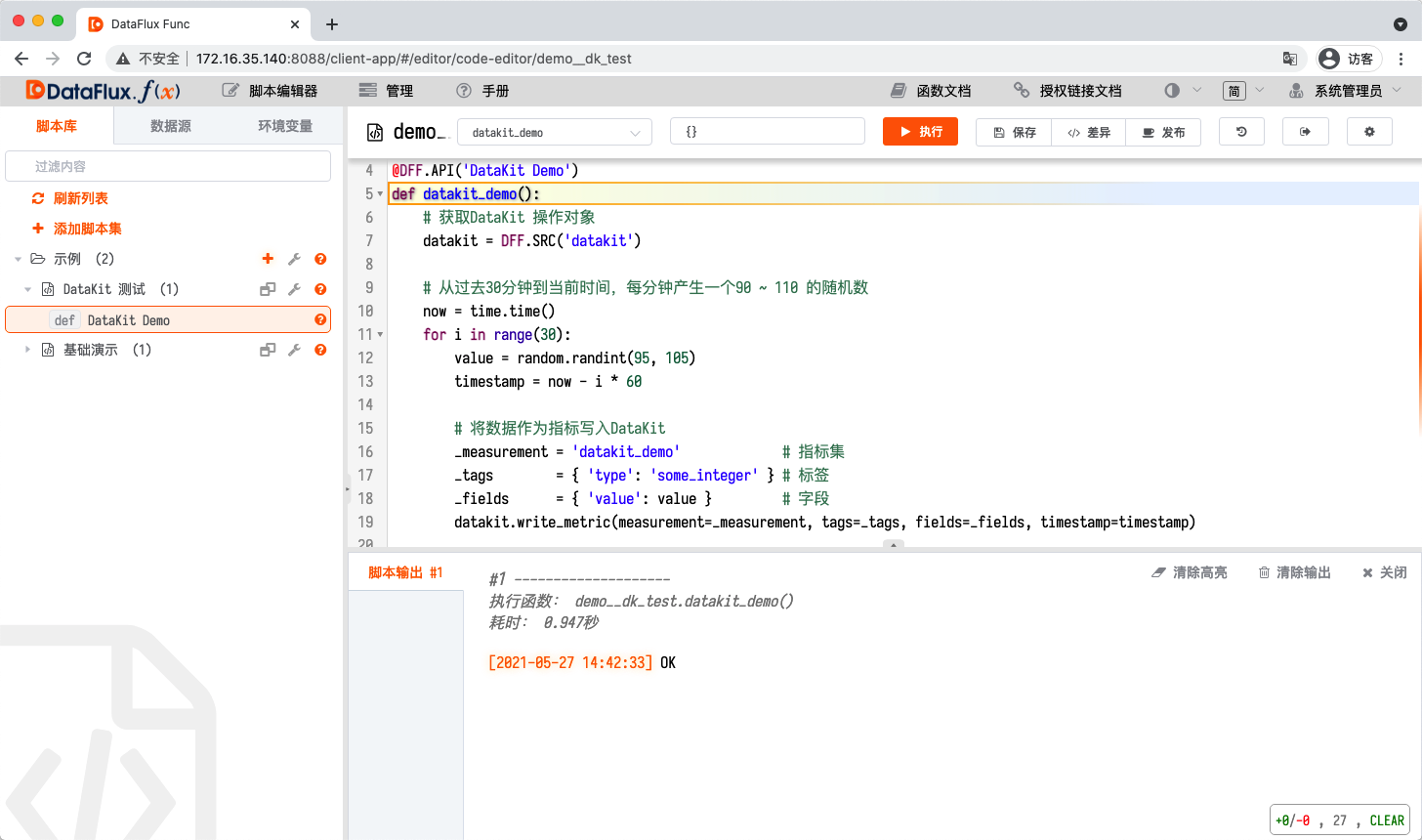
Task: Open 函数文档 function docs
Action: [931, 91]
